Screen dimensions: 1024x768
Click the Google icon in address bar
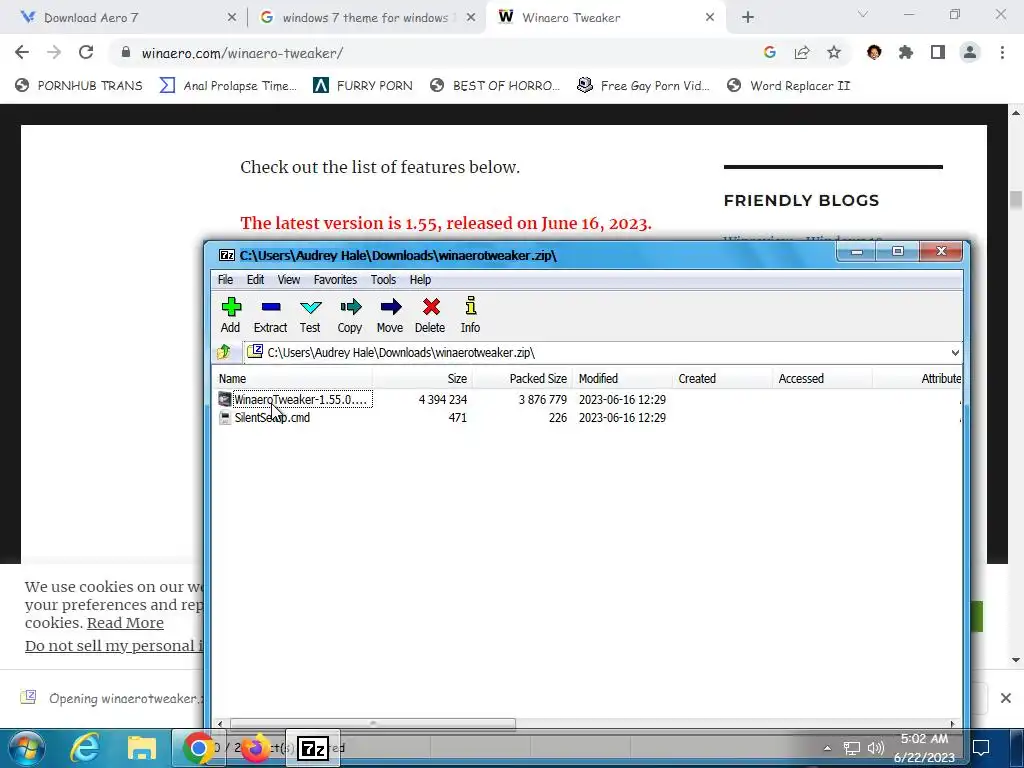coord(770,53)
